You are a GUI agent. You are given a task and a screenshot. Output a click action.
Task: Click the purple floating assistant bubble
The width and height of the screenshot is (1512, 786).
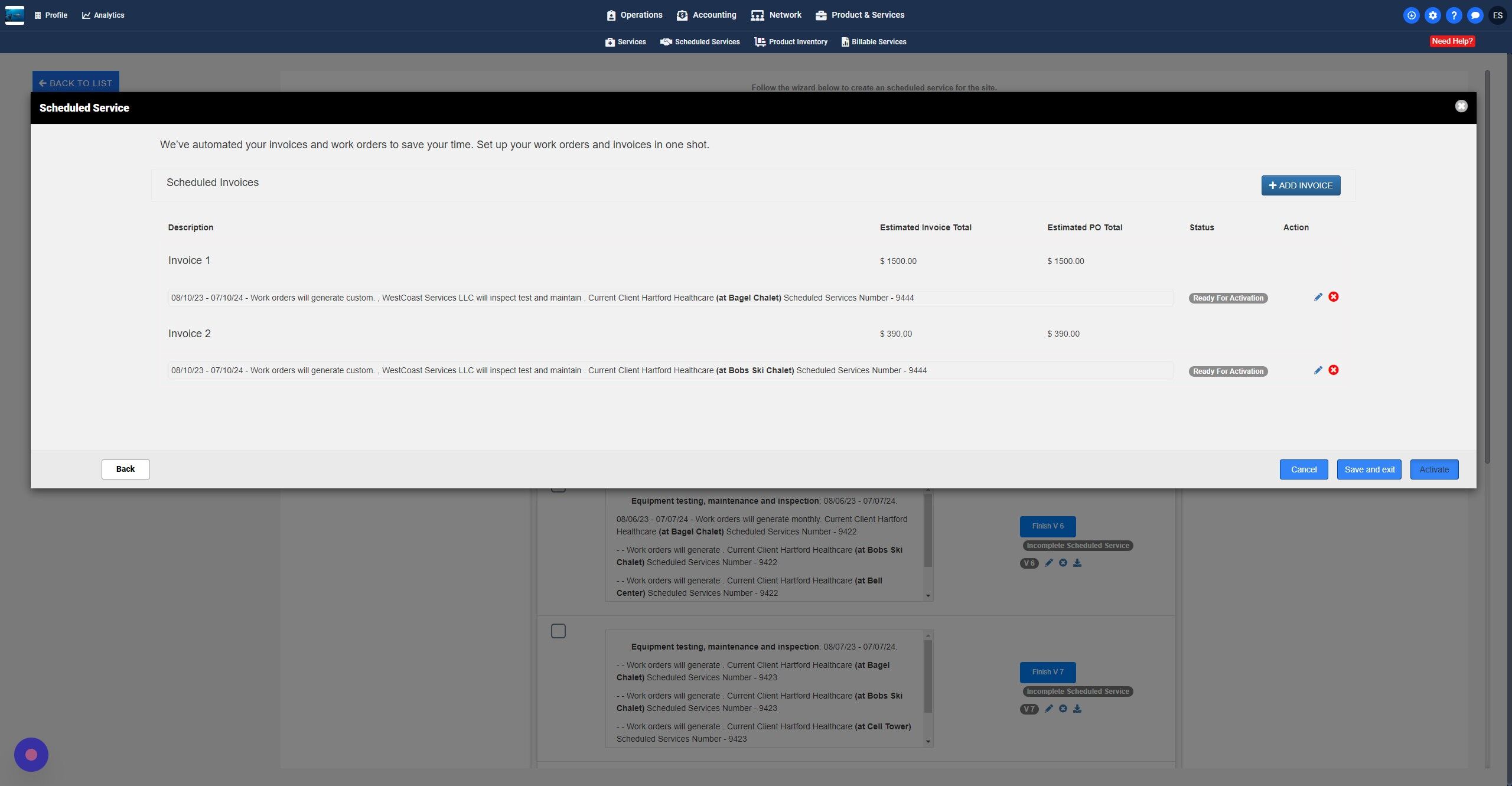pos(31,754)
